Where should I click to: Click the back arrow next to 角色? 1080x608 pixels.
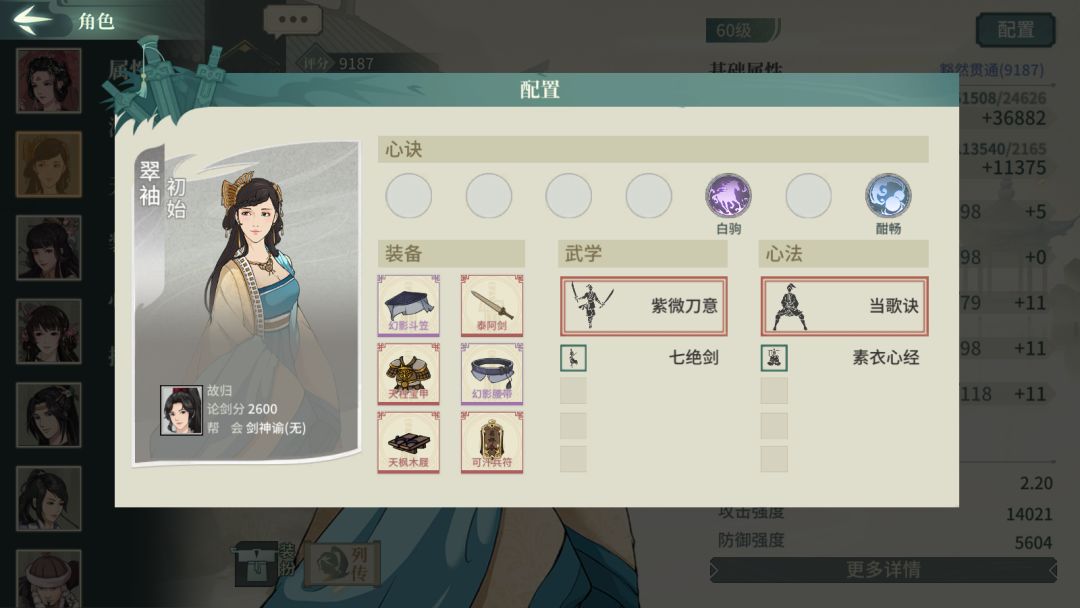click(x=31, y=19)
